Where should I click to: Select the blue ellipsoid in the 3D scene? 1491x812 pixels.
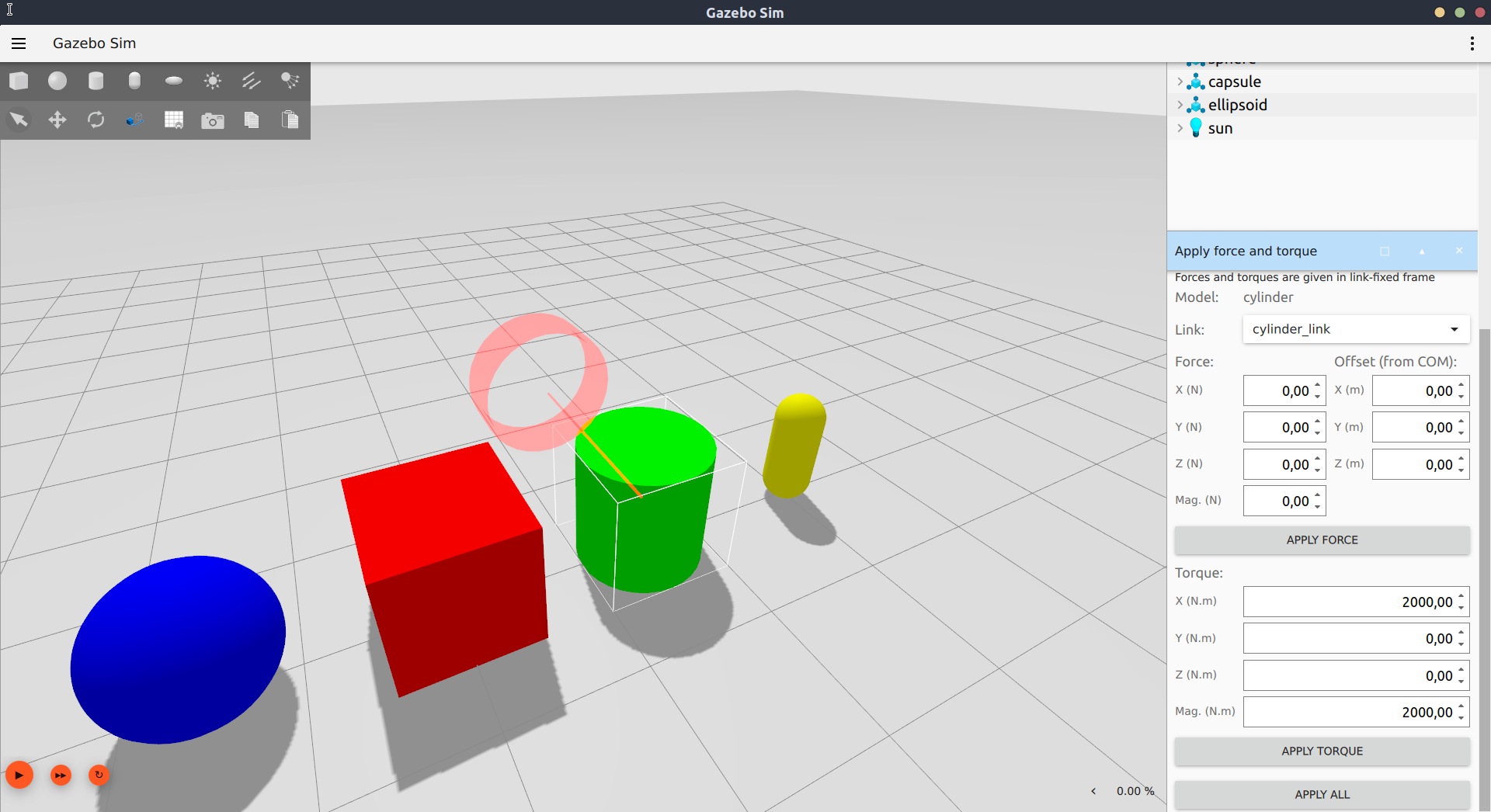click(x=178, y=650)
